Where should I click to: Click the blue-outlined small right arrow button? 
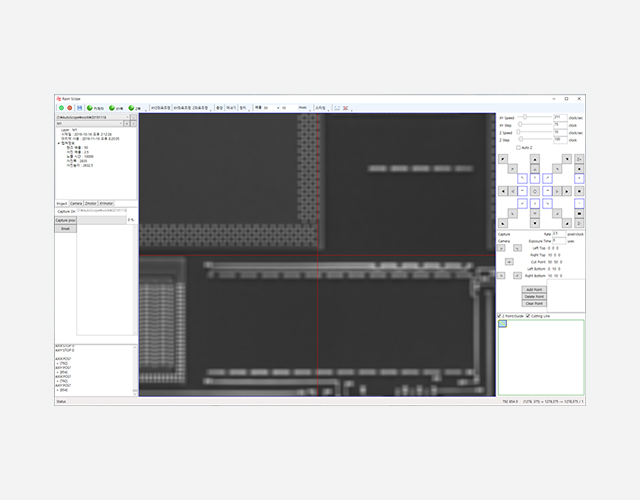click(x=547, y=191)
